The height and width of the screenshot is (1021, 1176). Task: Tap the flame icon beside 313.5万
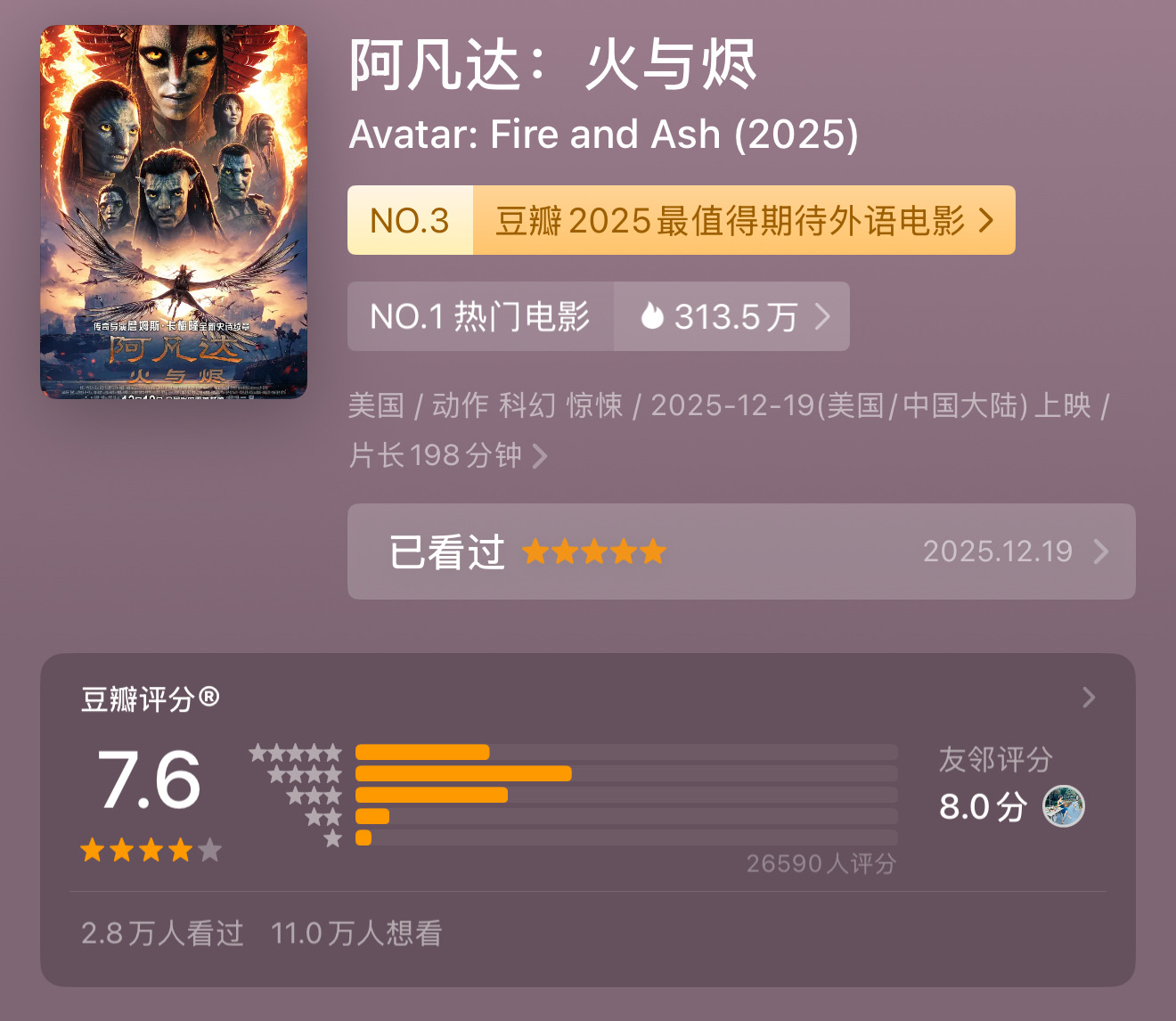pyautogui.click(x=652, y=315)
